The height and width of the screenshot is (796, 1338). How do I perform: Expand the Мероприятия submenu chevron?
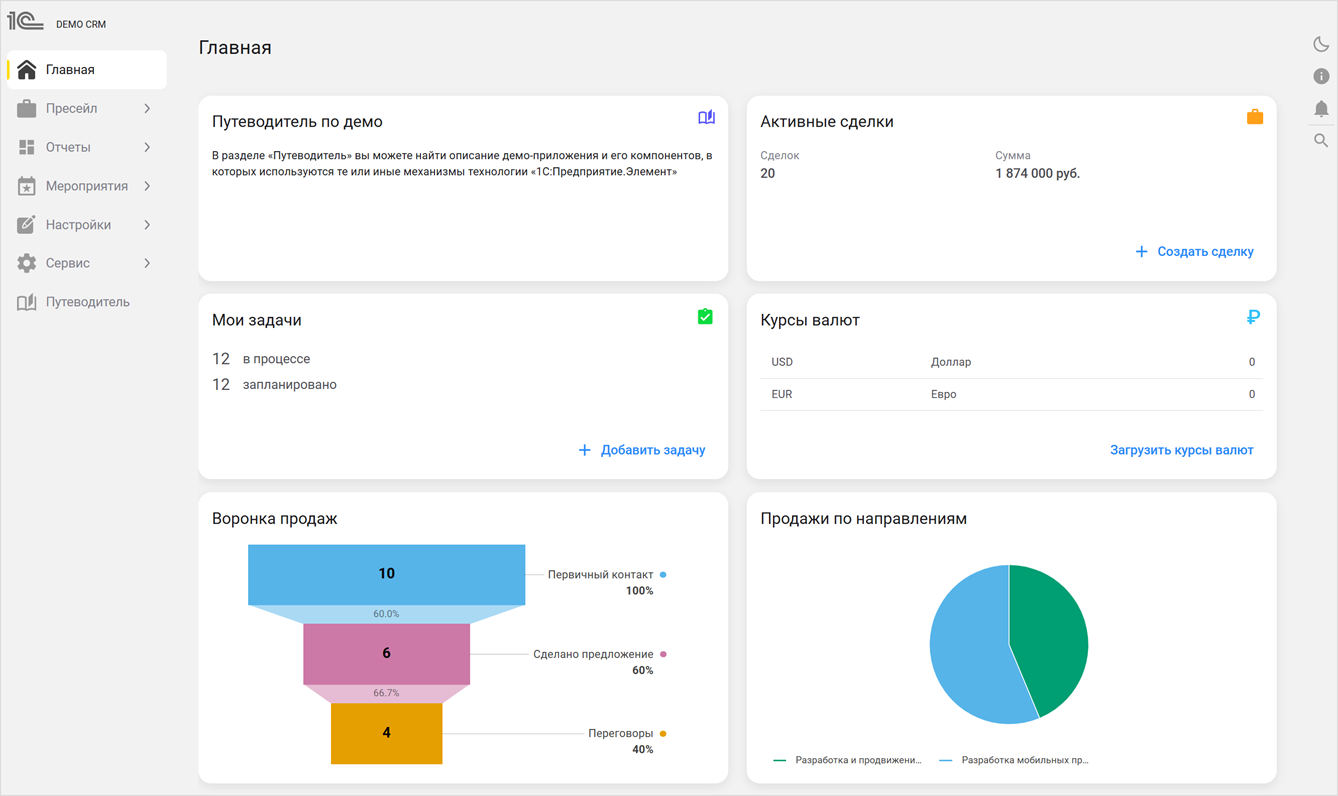[x=147, y=186]
